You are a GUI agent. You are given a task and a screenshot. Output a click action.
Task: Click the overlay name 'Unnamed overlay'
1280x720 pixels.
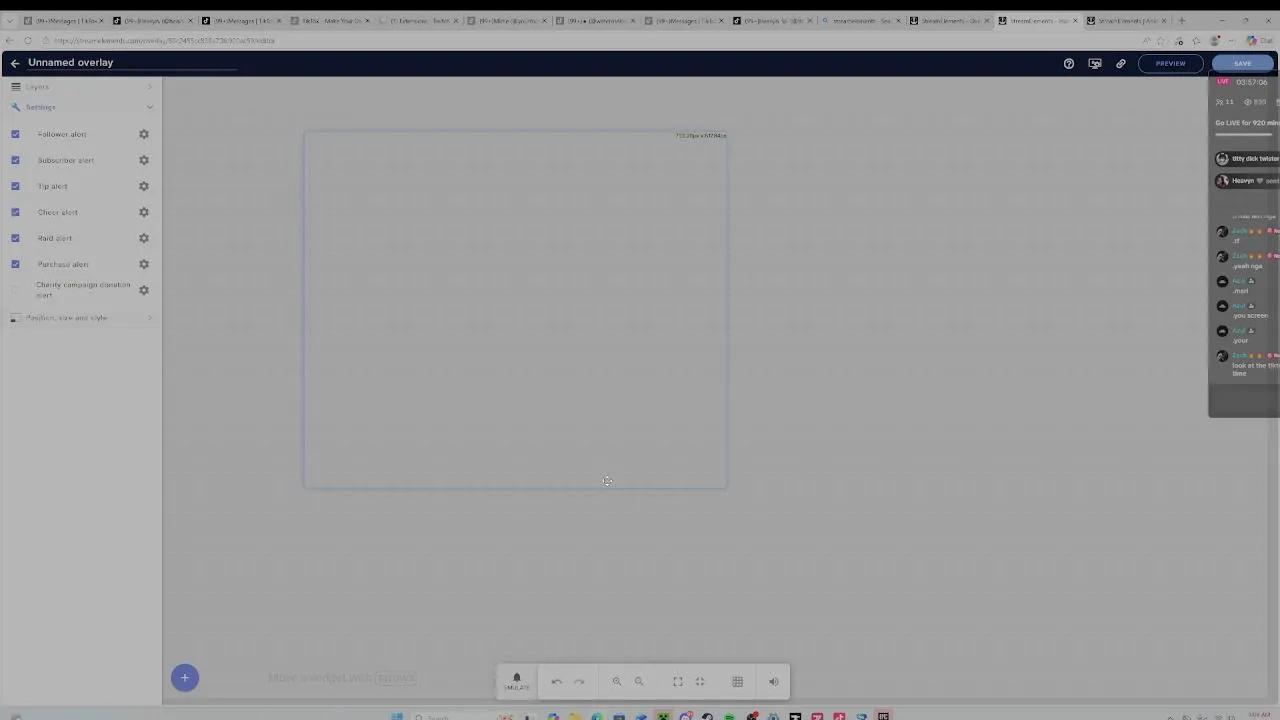pyautogui.click(x=70, y=62)
